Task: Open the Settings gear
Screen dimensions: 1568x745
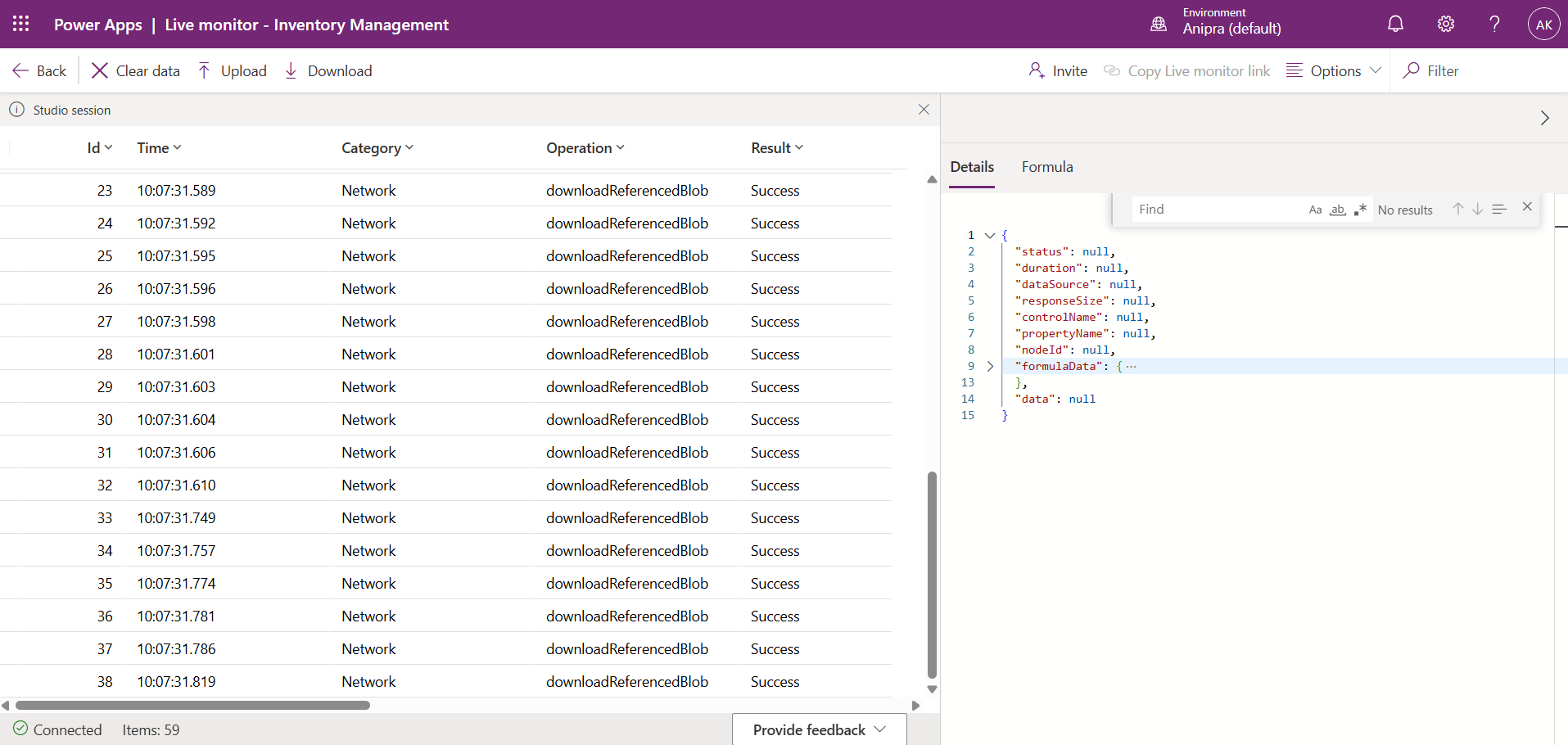Action: [1446, 24]
